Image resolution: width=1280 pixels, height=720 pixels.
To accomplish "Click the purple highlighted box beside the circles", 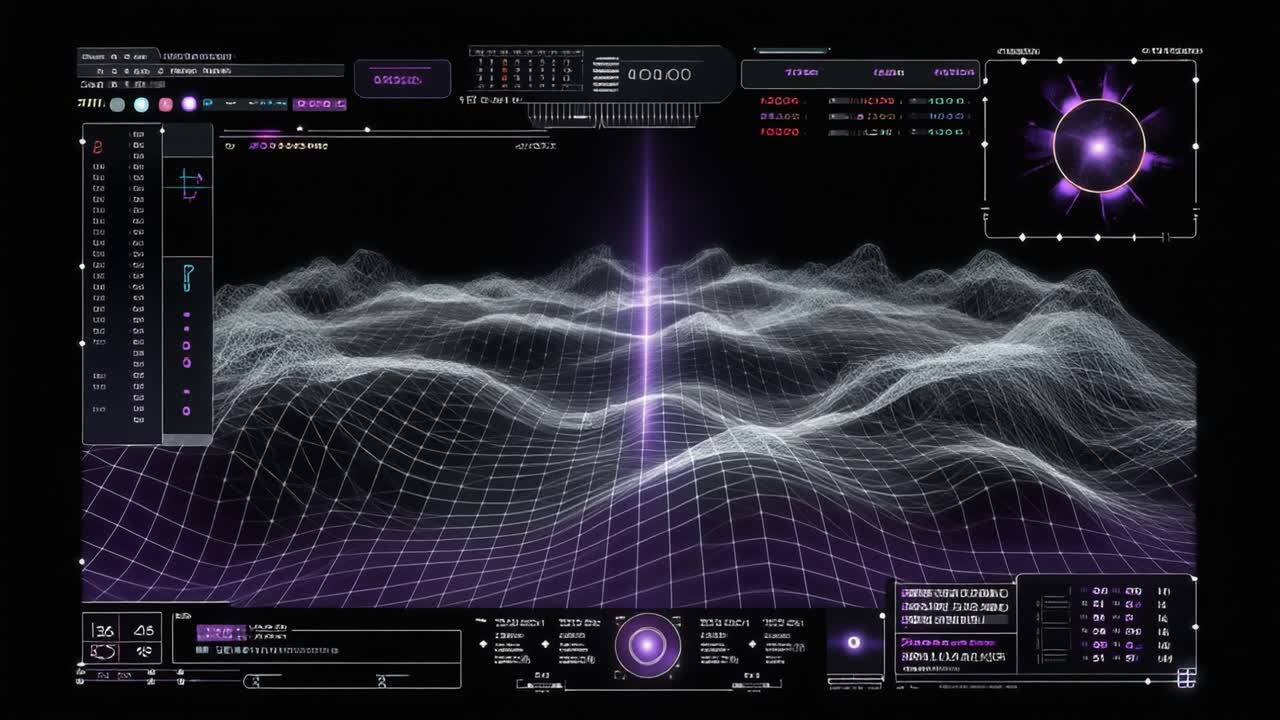I will (320, 104).
